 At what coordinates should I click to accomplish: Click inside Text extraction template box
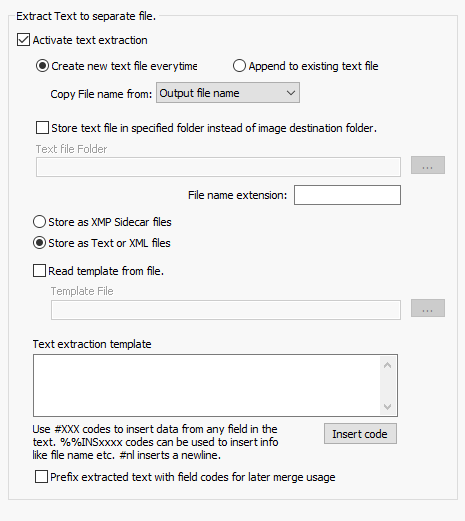click(x=207, y=385)
